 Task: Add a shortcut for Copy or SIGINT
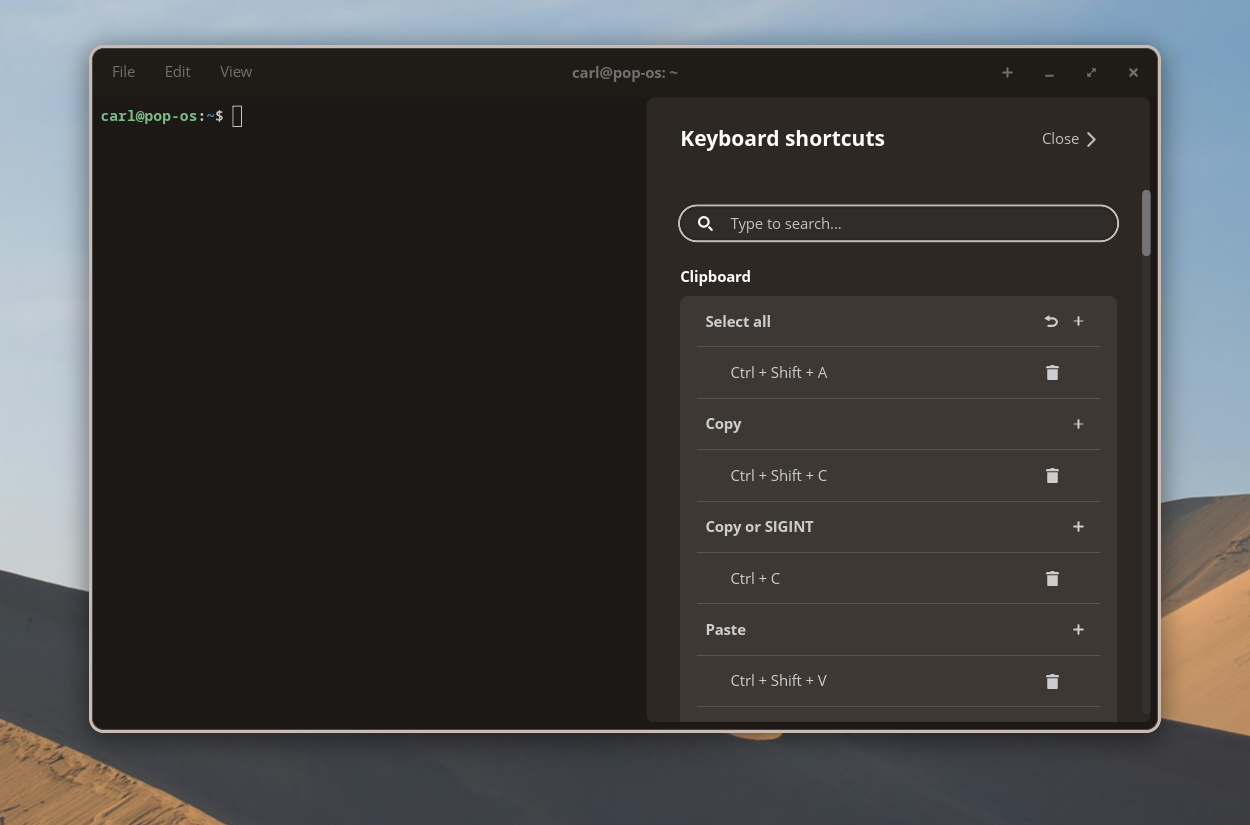(x=1078, y=527)
